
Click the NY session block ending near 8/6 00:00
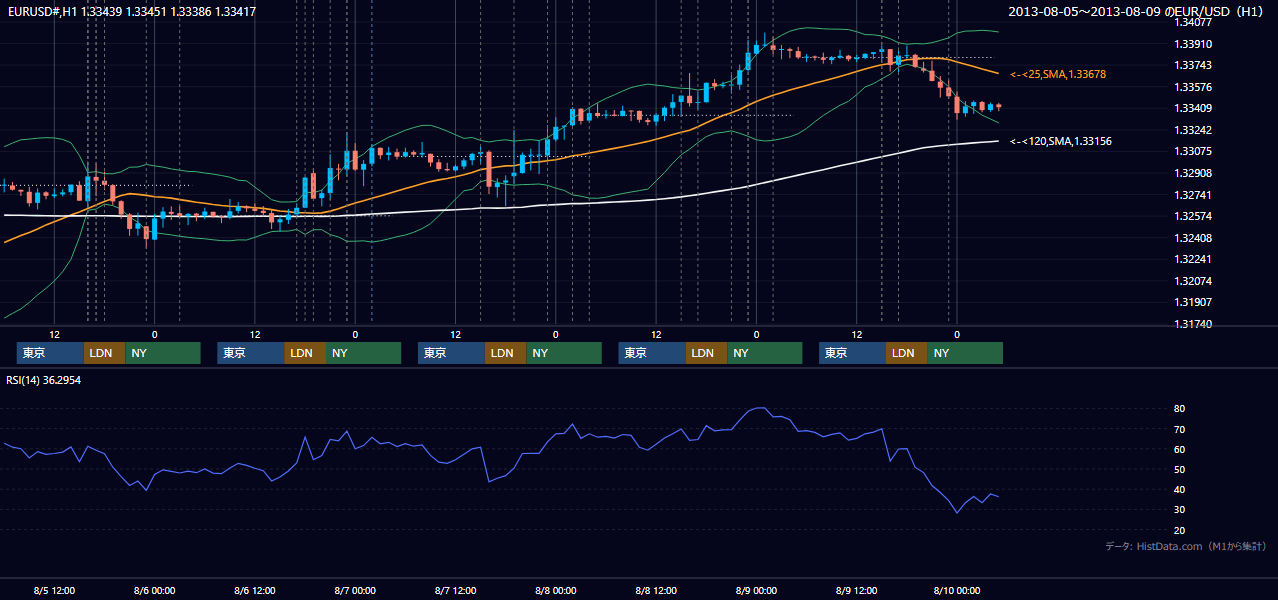[163, 353]
